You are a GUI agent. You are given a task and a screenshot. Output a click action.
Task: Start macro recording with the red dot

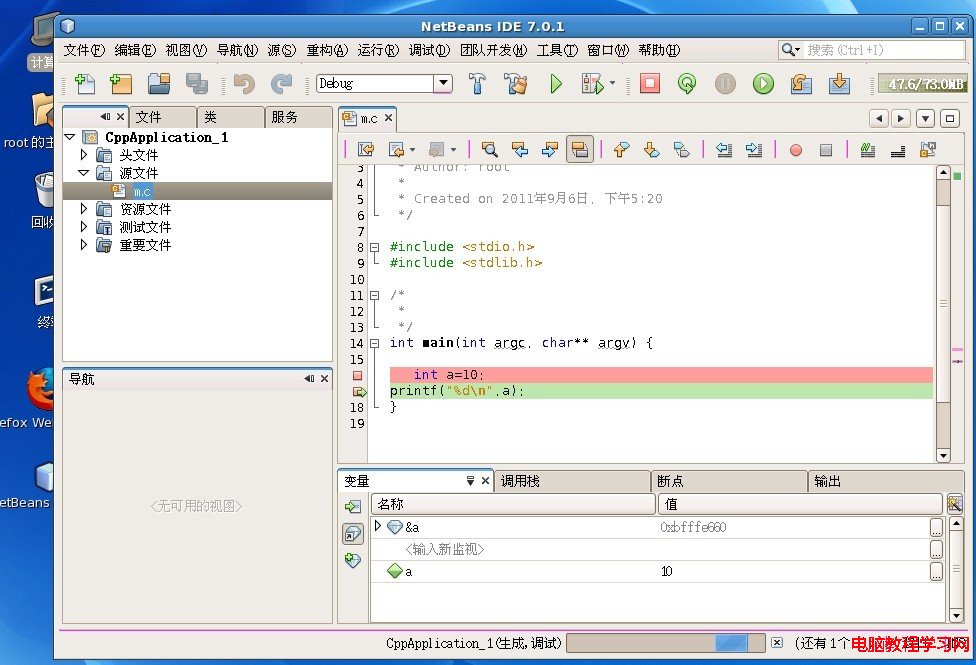coord(795,150)
